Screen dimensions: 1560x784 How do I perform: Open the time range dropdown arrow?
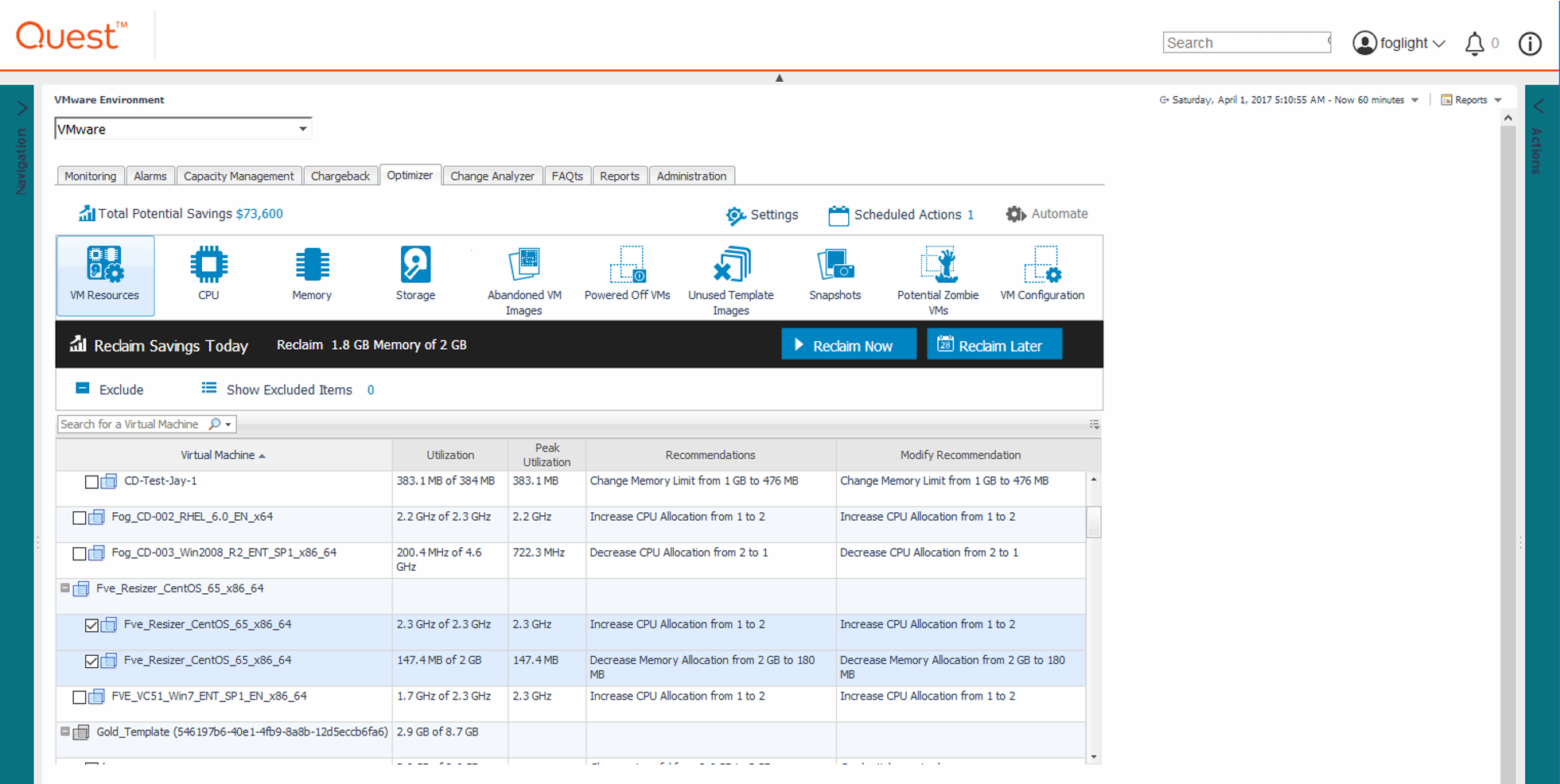point(1414,100)
